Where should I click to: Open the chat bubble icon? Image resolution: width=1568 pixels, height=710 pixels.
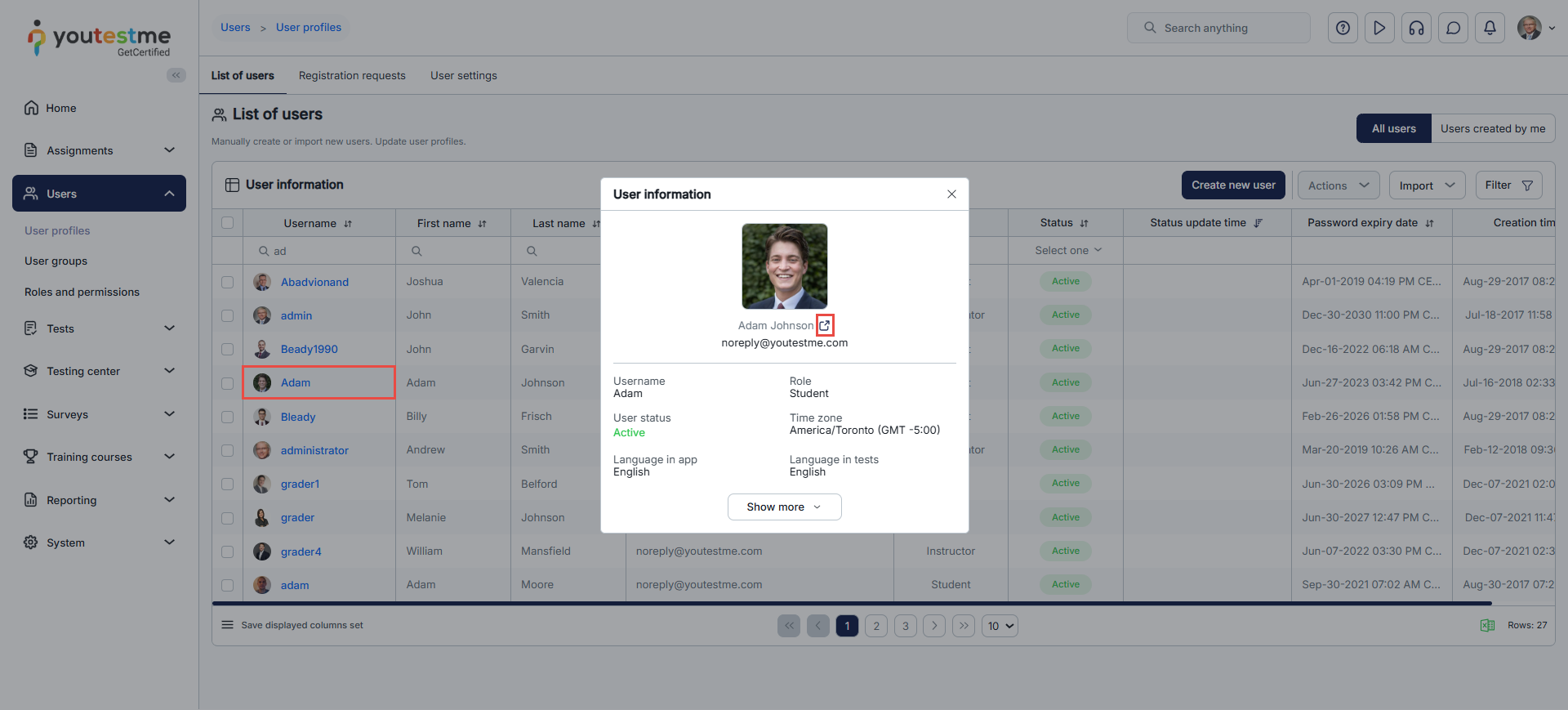(1453, 28)
